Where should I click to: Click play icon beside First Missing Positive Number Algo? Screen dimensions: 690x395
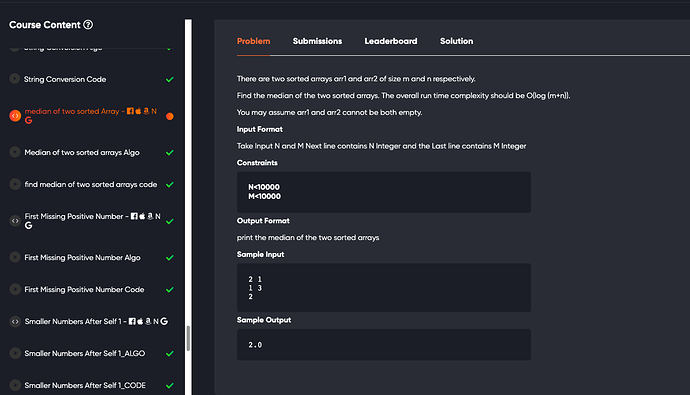coord(15,257)
